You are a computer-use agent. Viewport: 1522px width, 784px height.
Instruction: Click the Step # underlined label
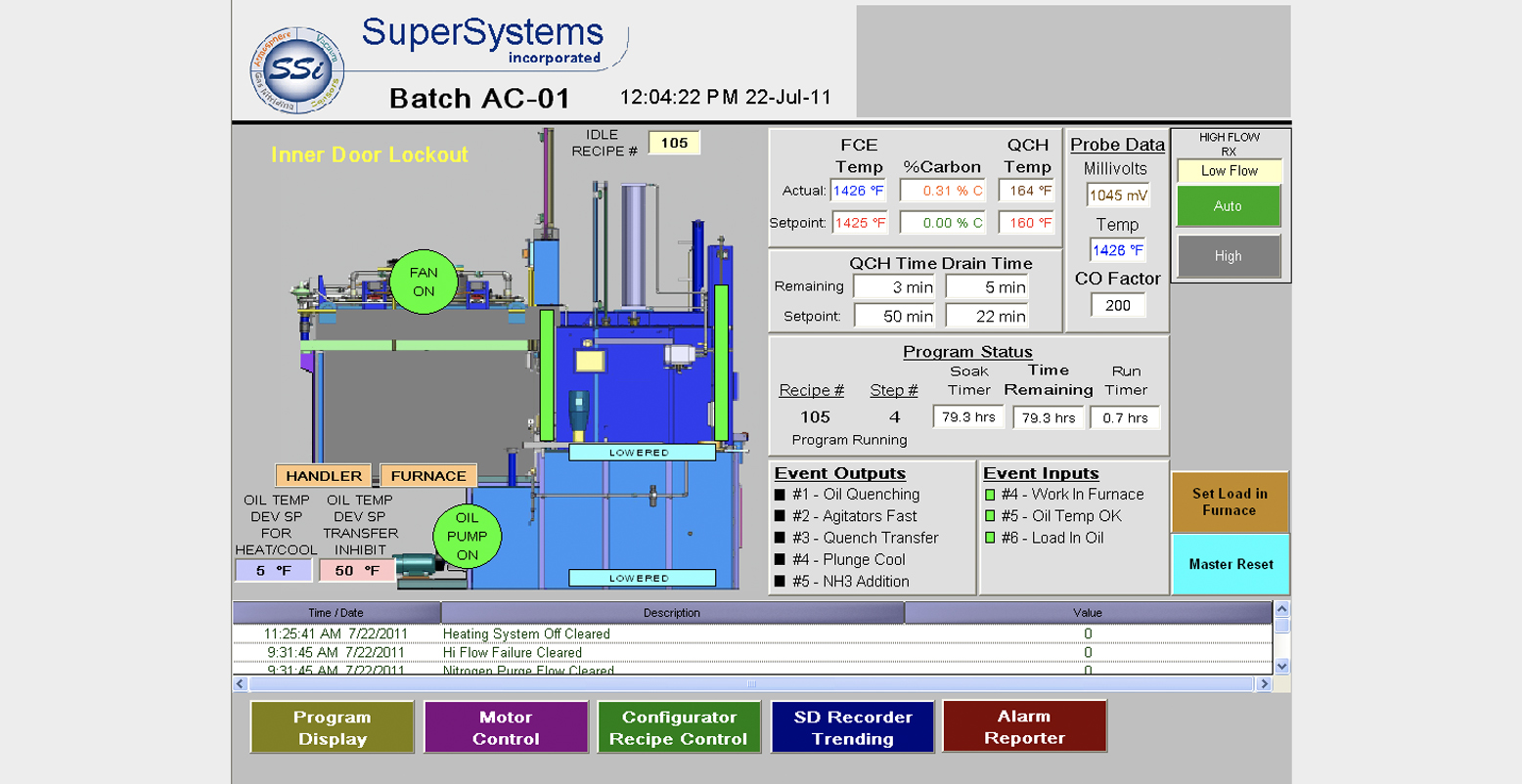pyautogui.click(x=894, y=390)
